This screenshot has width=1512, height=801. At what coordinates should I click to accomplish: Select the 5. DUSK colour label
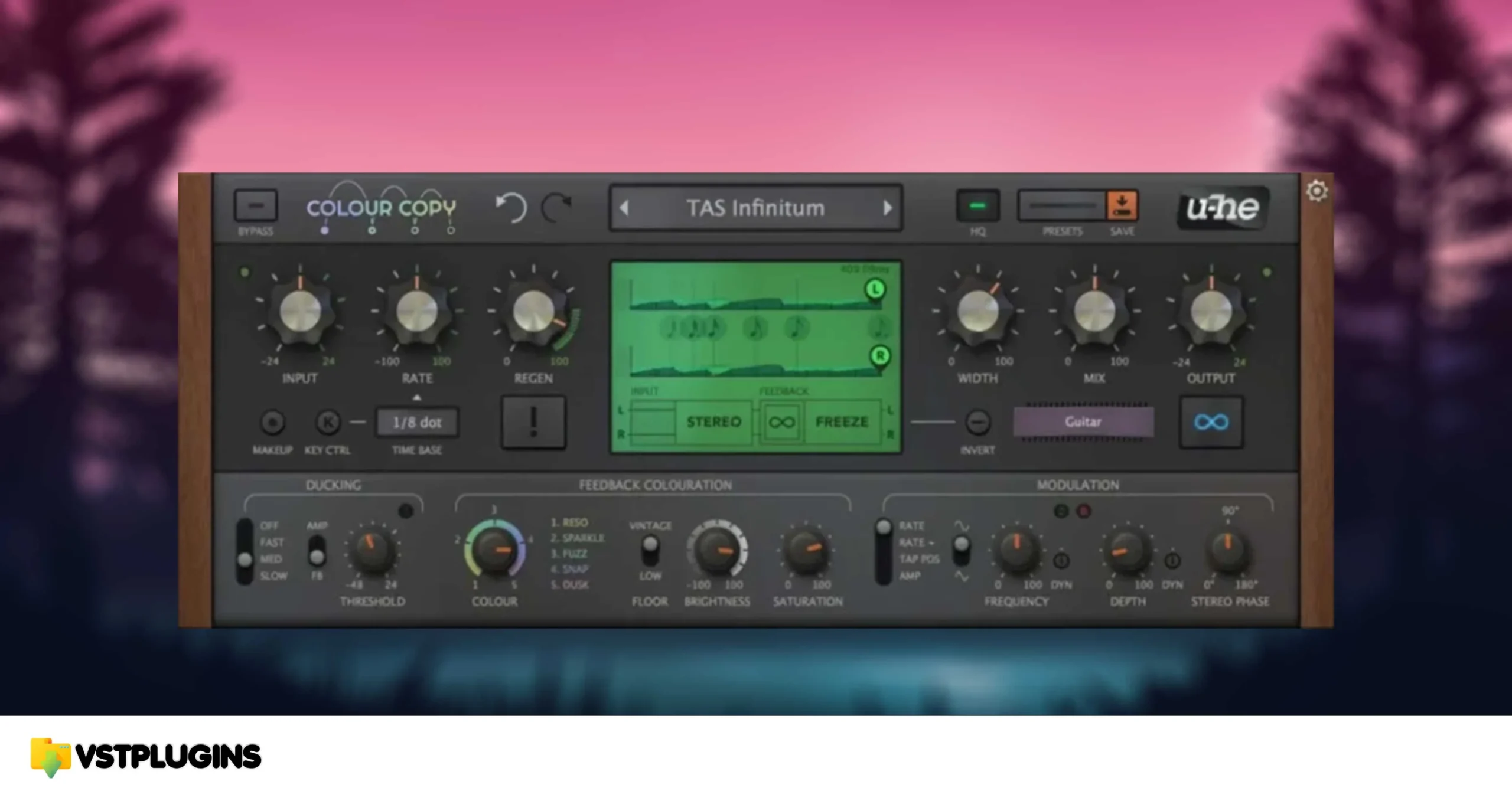click(x=569, y=585)
